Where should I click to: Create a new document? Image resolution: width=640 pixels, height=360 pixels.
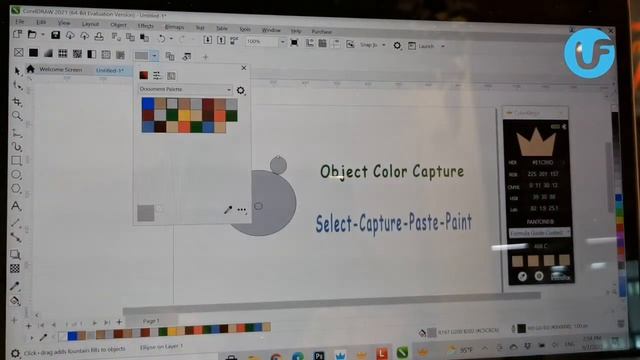pos(18,34)
